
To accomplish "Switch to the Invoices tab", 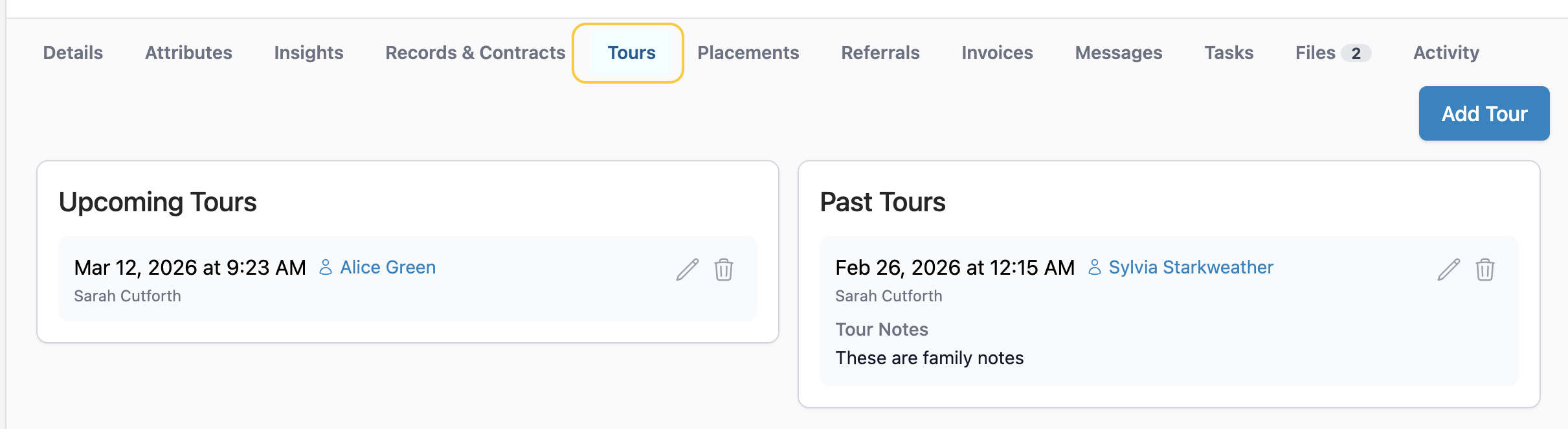I will point(997,53).
